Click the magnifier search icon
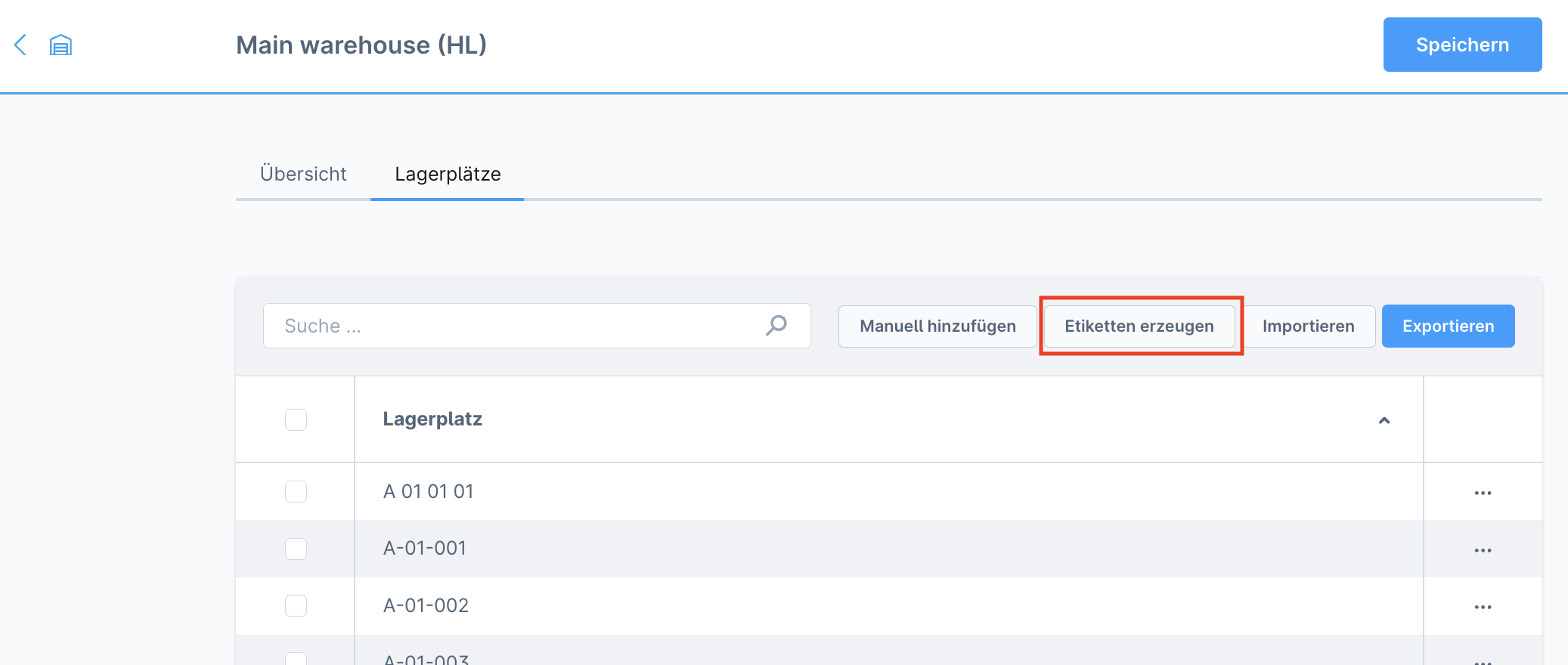 (776, 326)
